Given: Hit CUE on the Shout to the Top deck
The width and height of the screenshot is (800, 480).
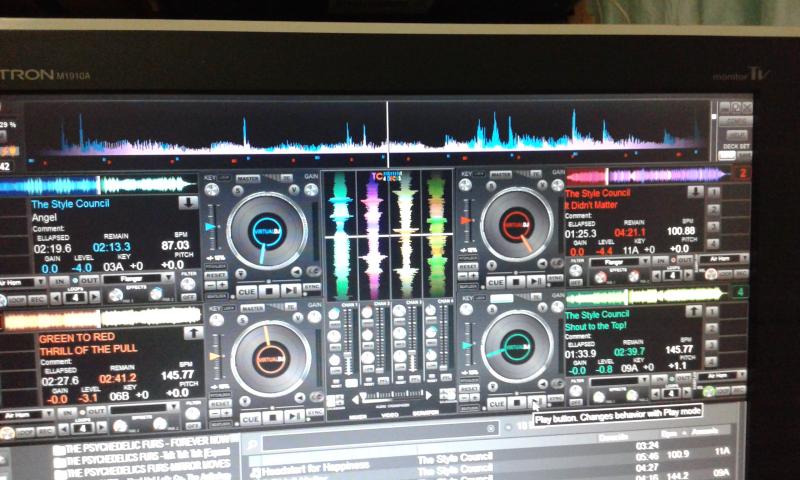Looking at the screenshot, I should coord(496,403).
